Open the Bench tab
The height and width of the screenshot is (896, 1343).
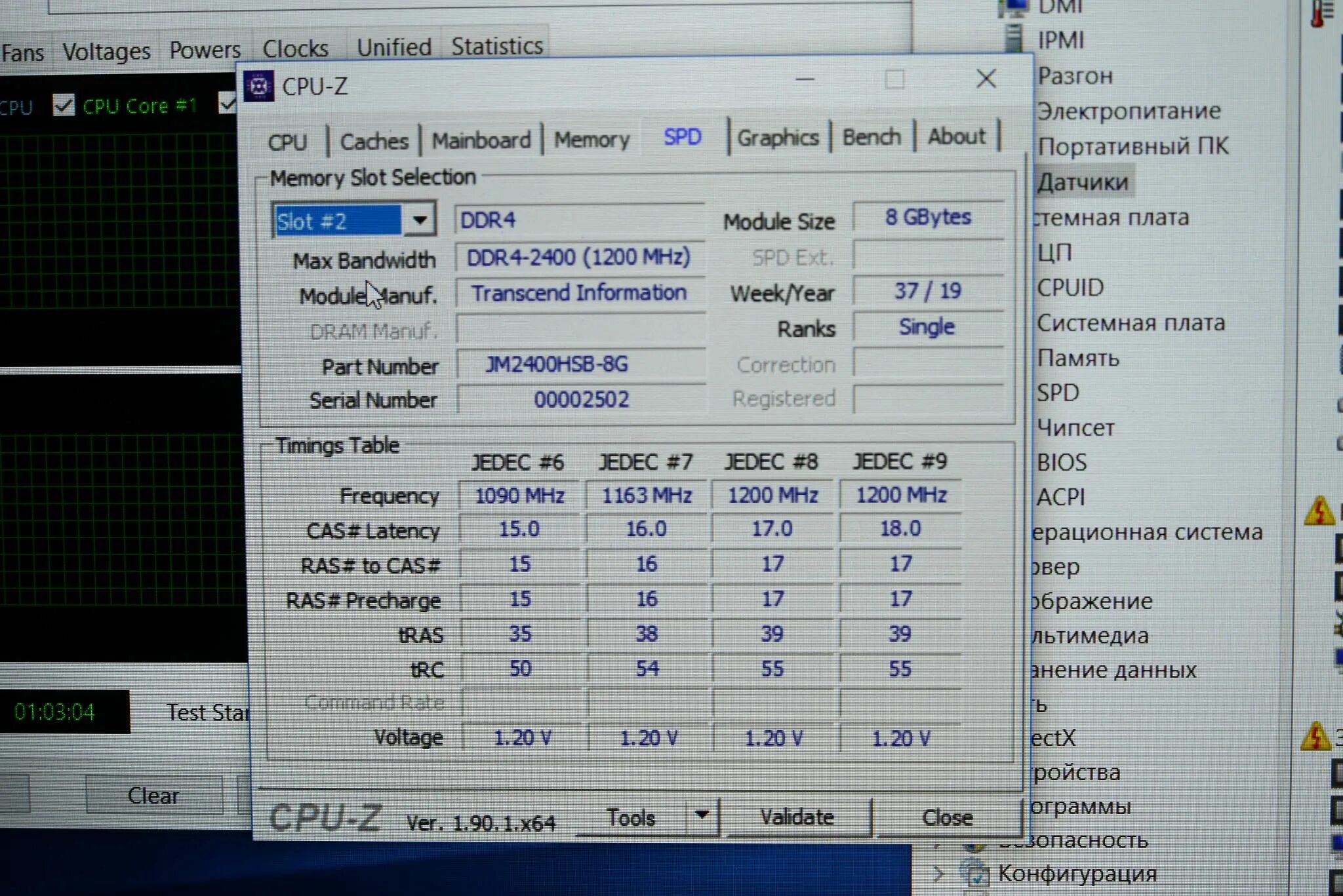tap(872, 137)
